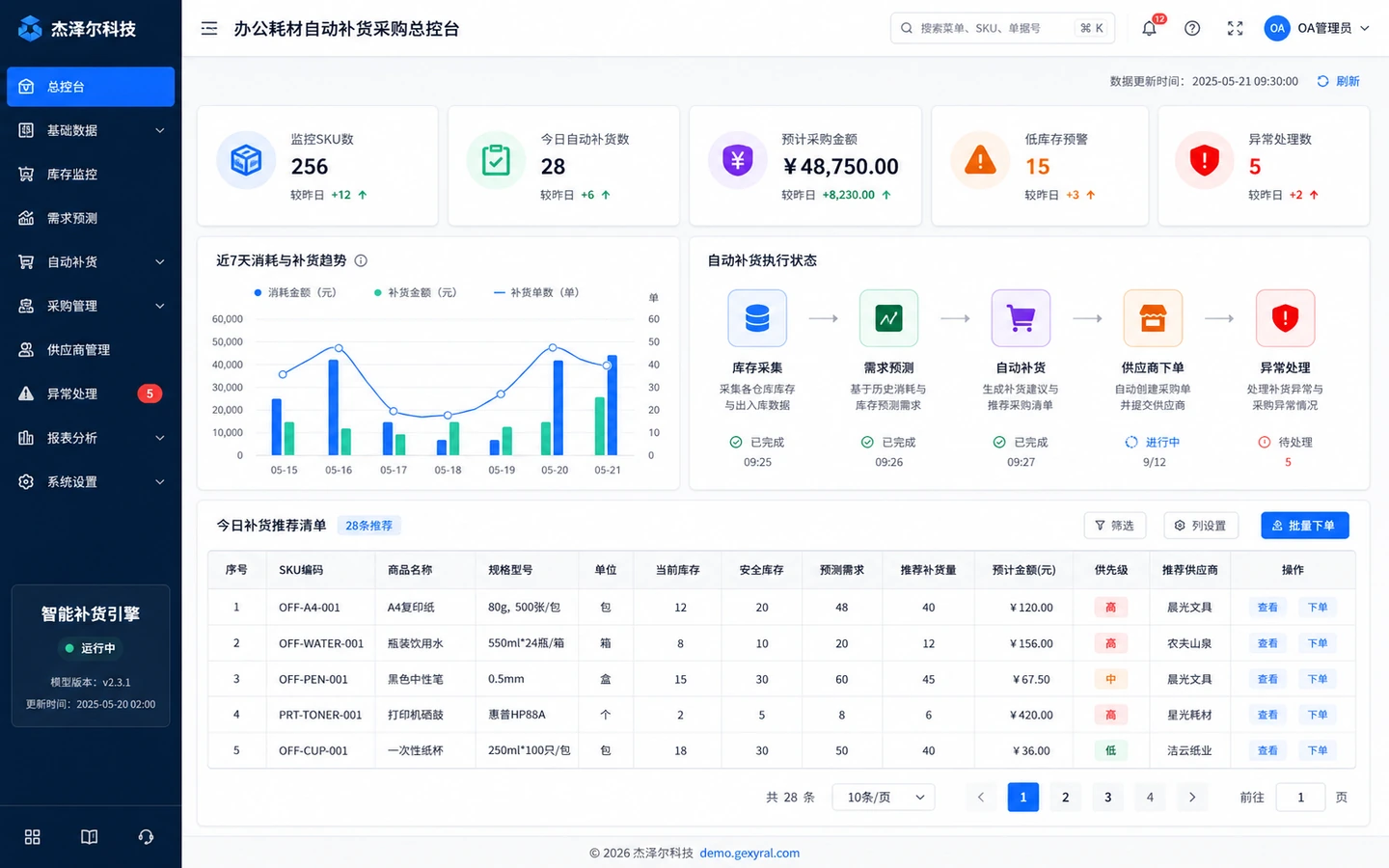Collapse the sidebar with the hamburger icon
Screen dimensions: 1389x868
tap(209, 29)
